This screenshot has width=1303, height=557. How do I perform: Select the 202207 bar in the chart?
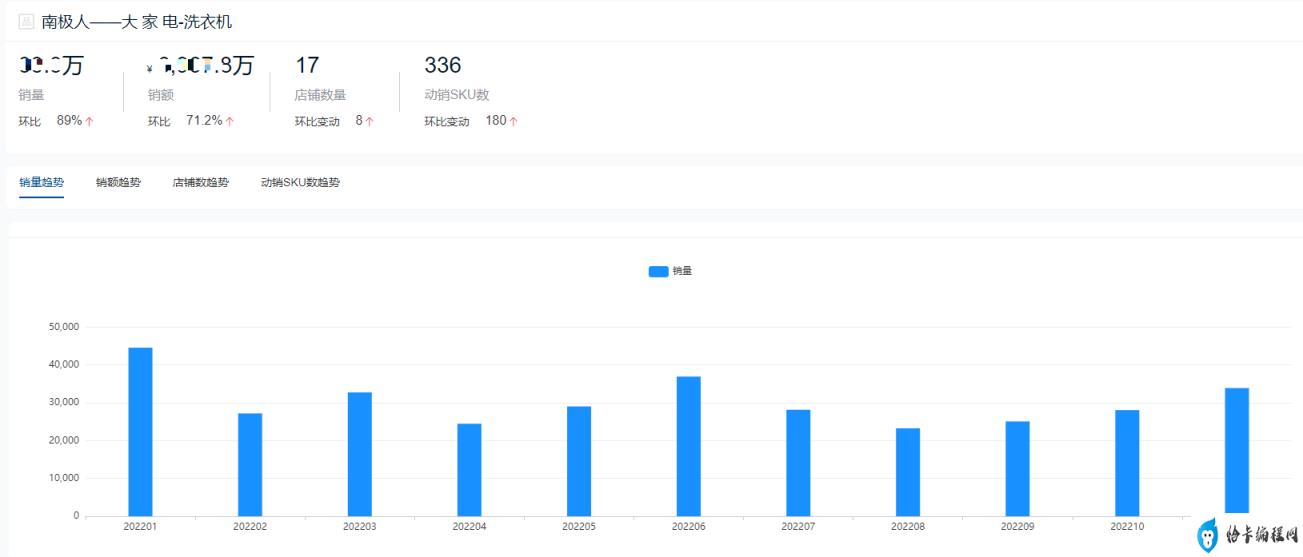point(798,462)
